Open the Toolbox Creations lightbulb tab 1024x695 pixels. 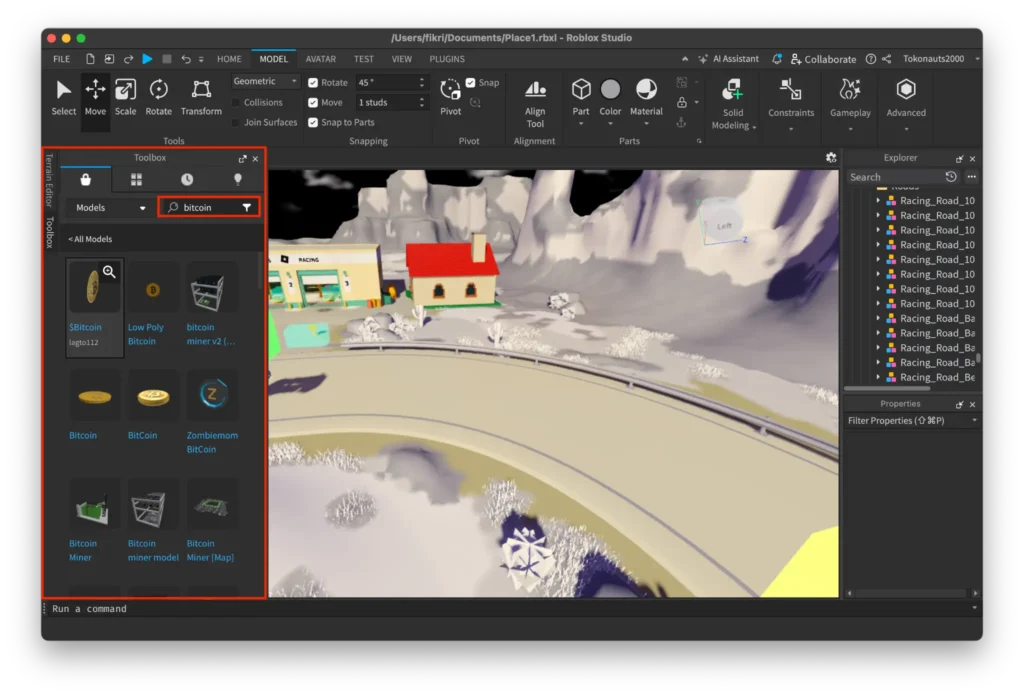[238, 180]
